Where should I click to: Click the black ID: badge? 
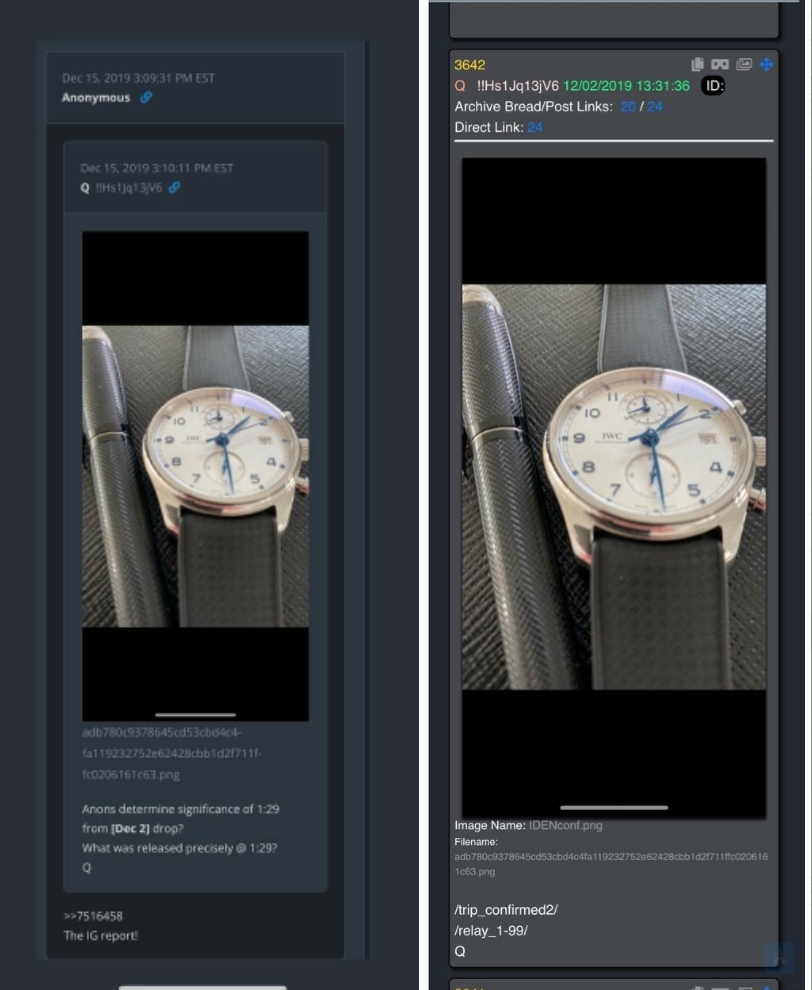point(713,86)
